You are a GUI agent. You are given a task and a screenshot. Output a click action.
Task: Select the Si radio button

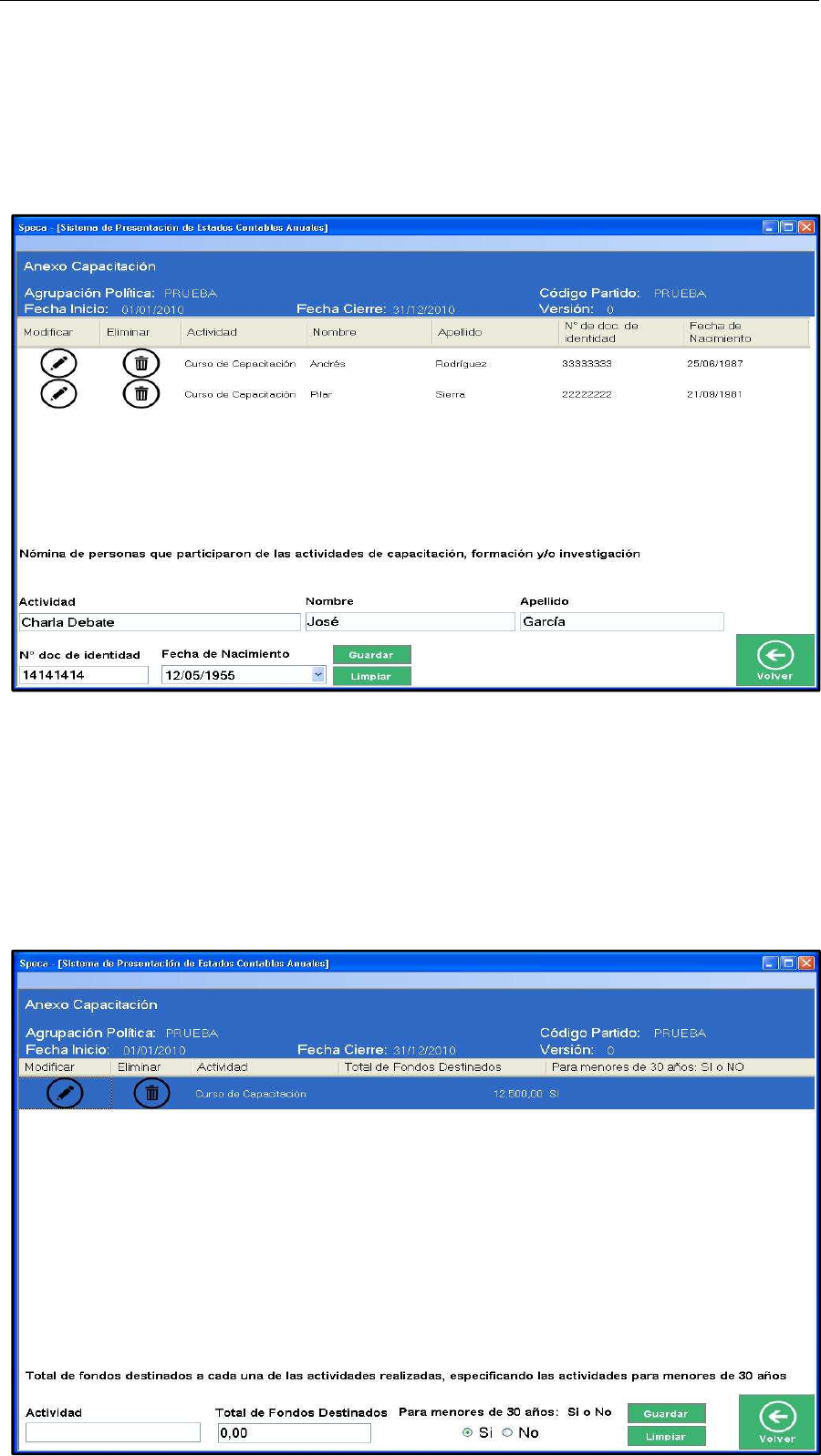[468, 1432]
